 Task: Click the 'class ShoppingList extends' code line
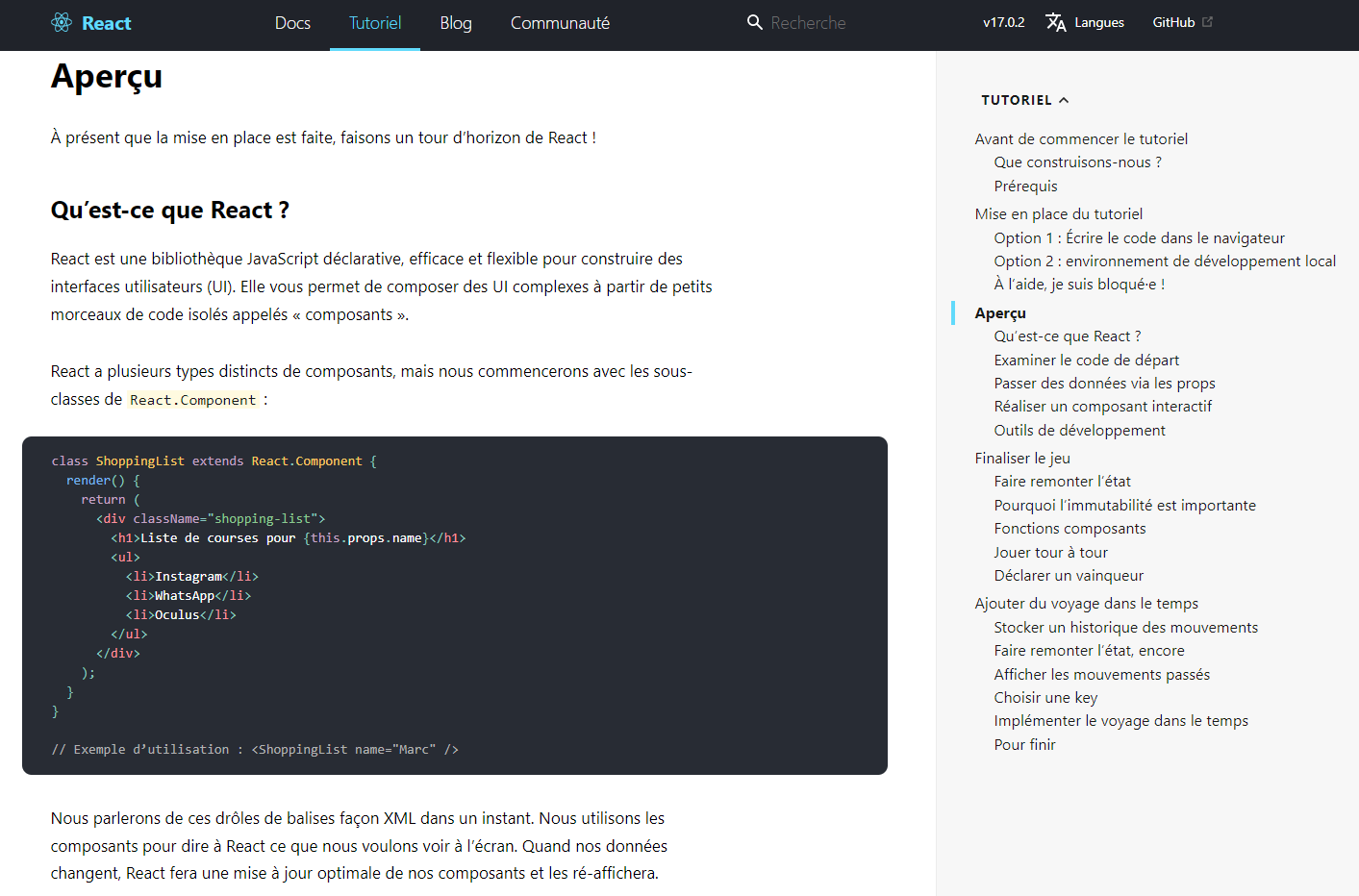tap(214, 461)
